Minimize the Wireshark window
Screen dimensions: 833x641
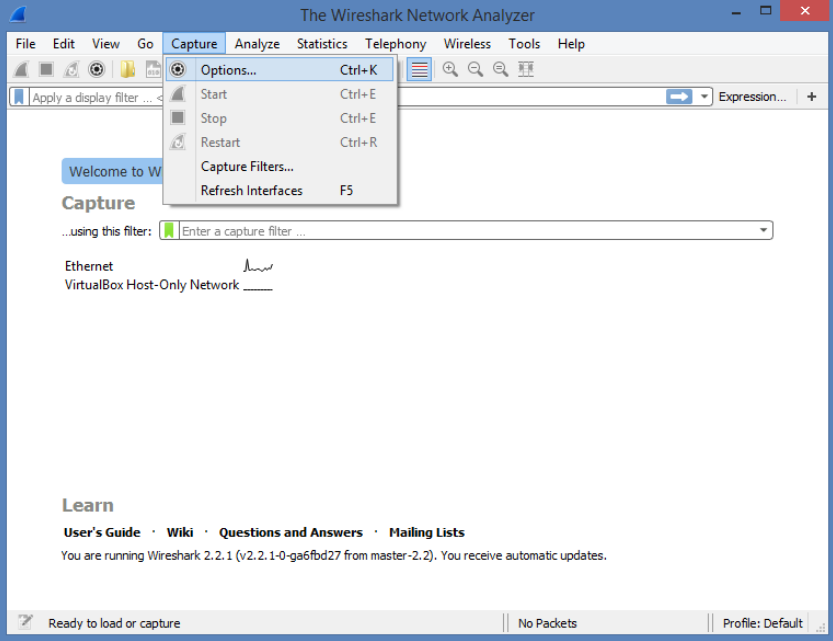[x=736, y=12]
